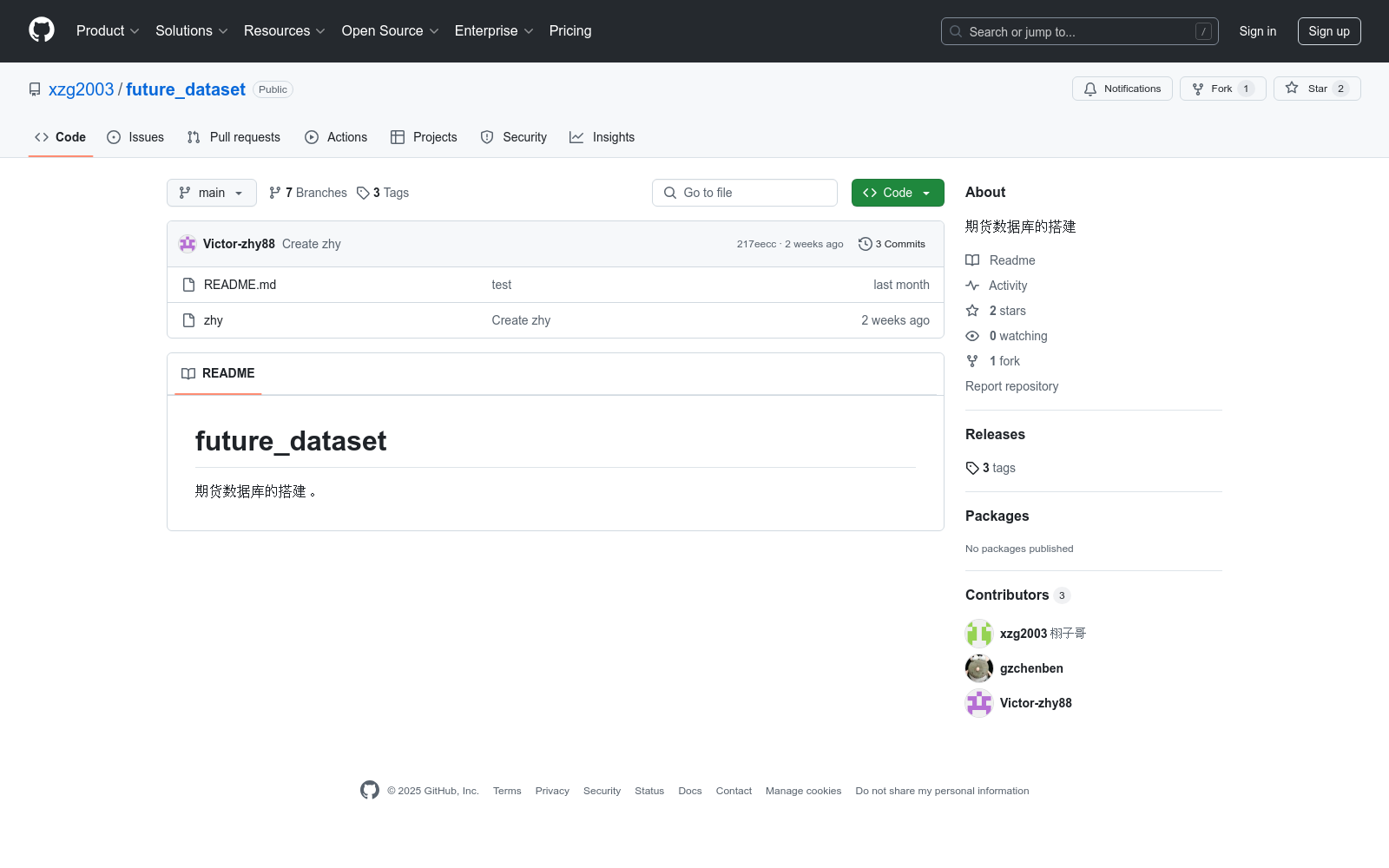Fork the repository
1389x868 pixels.
1223,89
